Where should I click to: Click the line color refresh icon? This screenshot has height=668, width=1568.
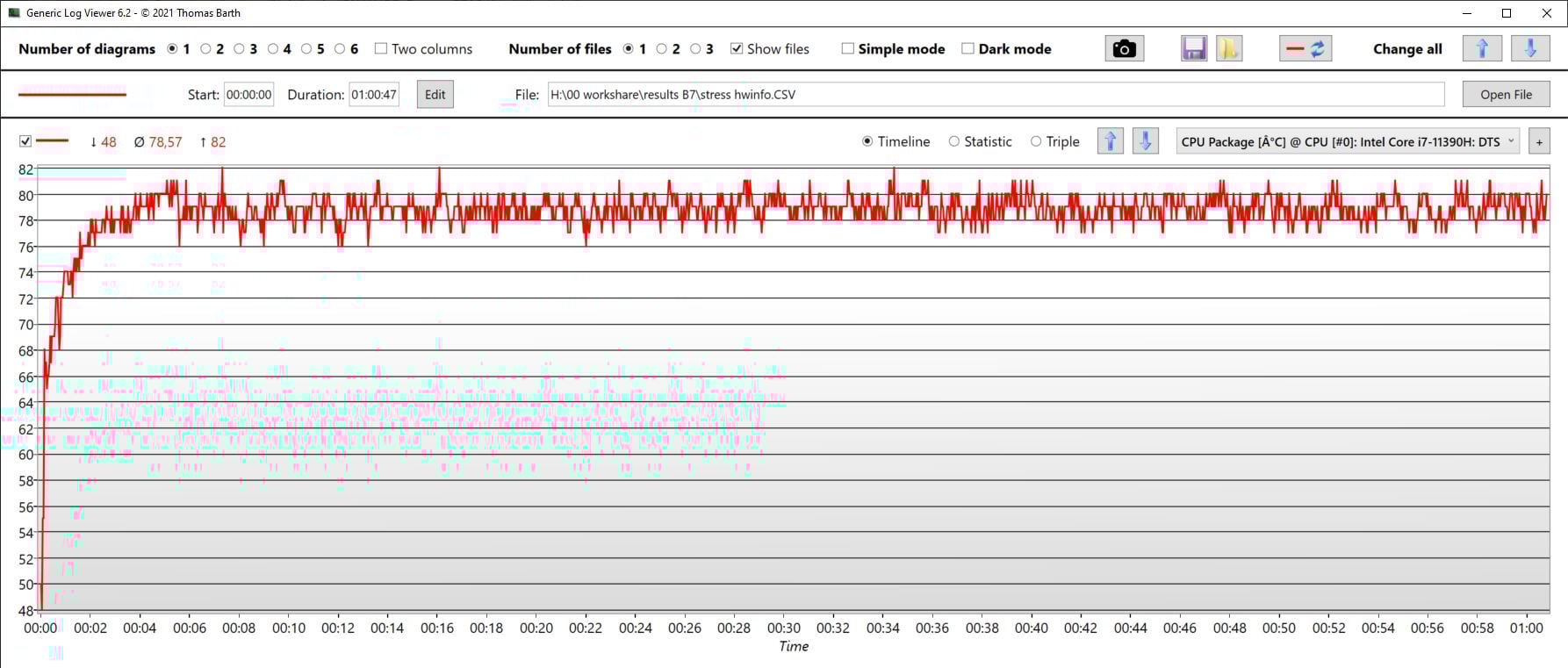click(x=1305, y=49)
